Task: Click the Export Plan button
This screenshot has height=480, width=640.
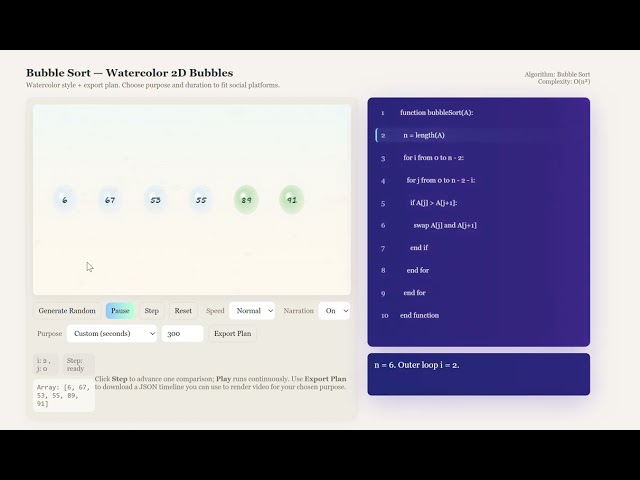Action: [233, 333]
